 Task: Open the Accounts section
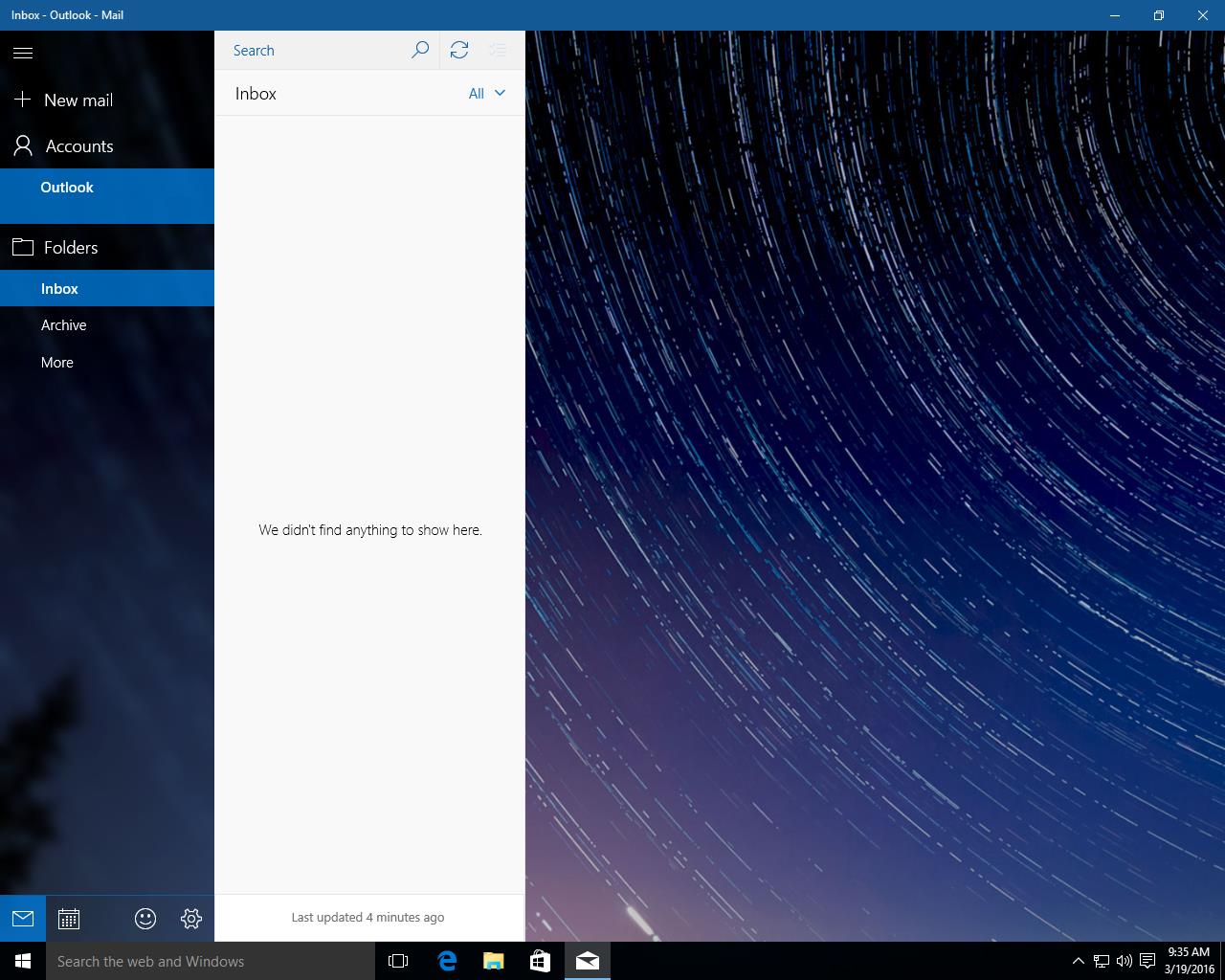tap(107, 145)
